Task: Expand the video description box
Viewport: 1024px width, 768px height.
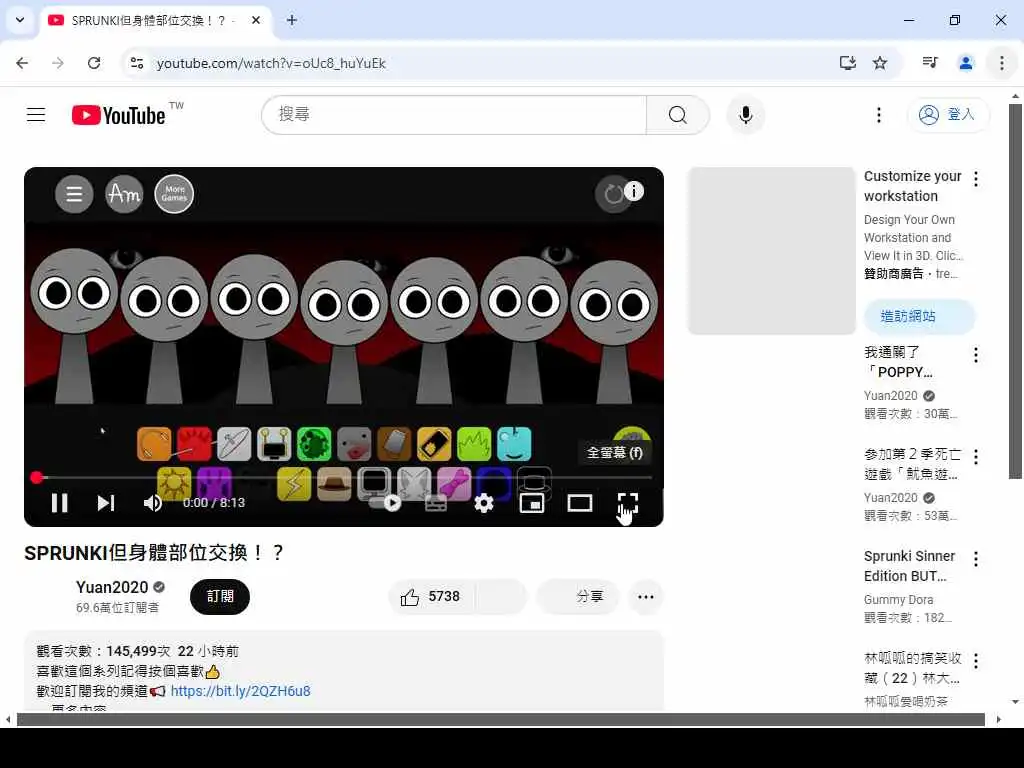Action: point(344,671)
